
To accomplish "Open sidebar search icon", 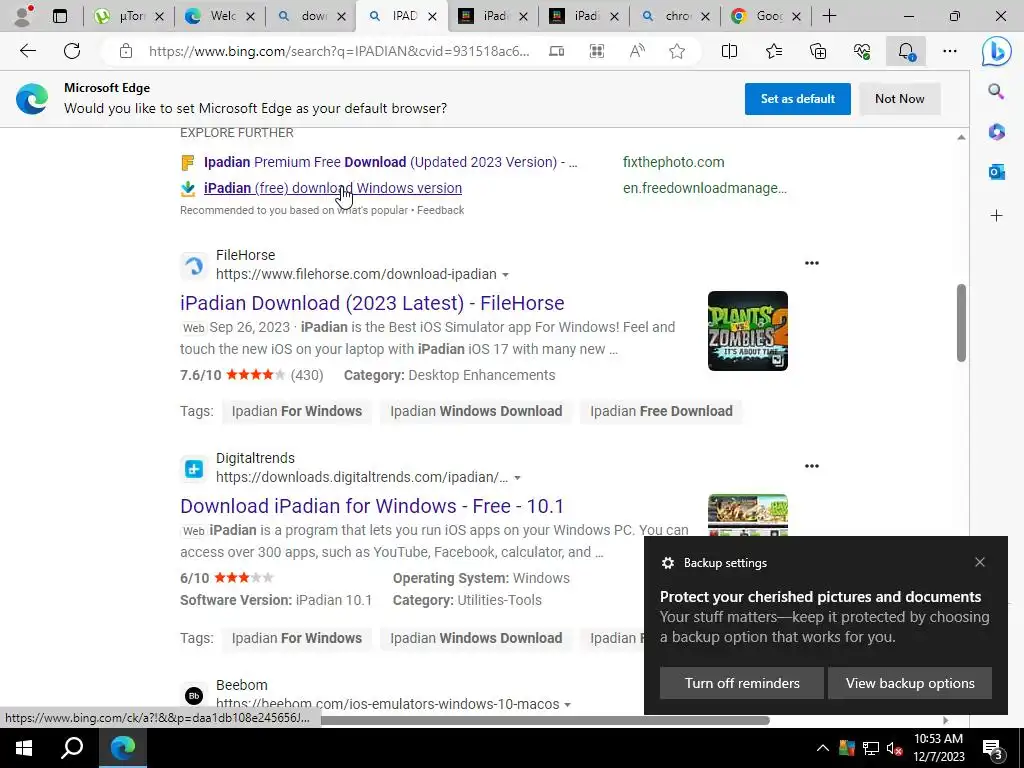I will [996, 91].
